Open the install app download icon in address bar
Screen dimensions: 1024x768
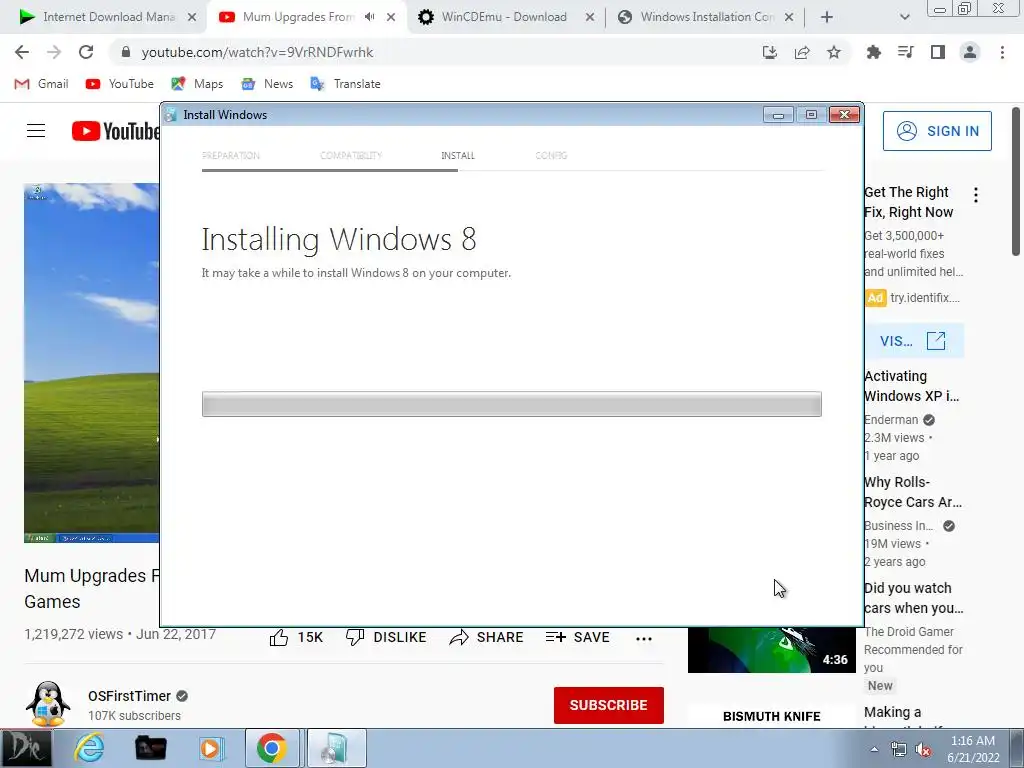(770, 52)
